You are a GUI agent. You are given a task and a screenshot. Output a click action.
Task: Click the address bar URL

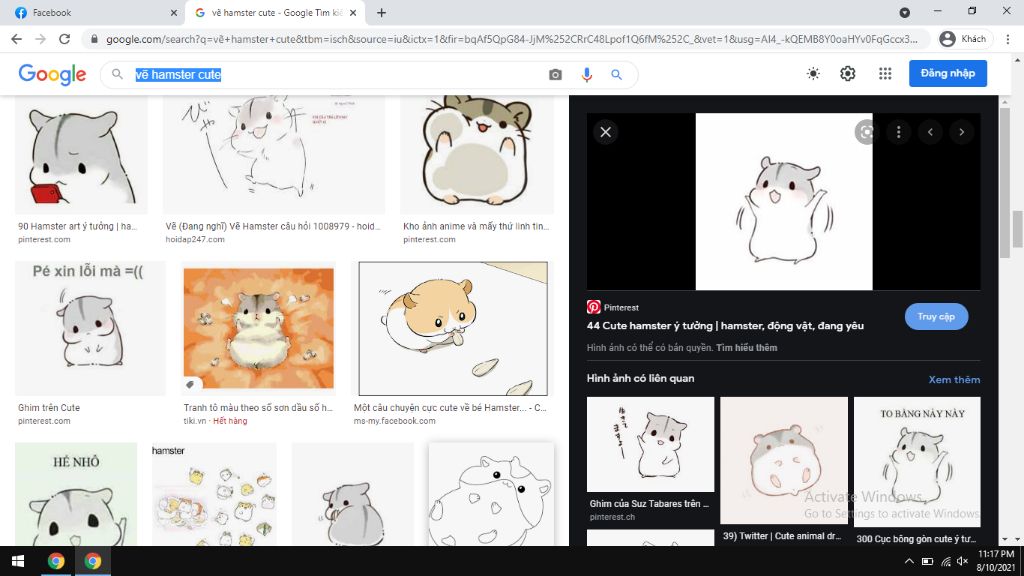click(x=511, y=39)
